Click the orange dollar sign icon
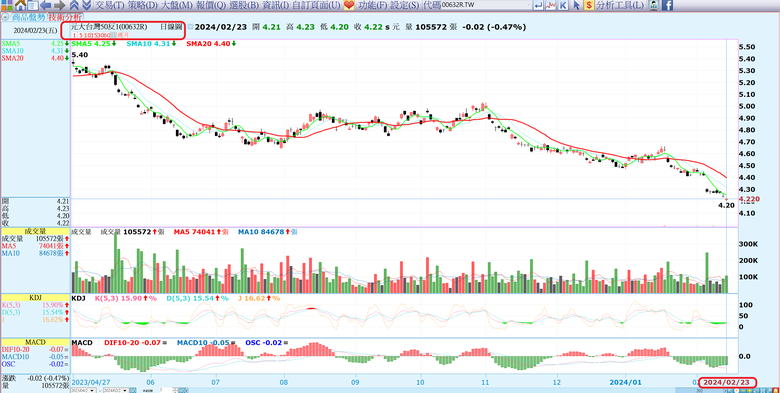The width and height of the screenshot is (780, 393). coord(589,5)
